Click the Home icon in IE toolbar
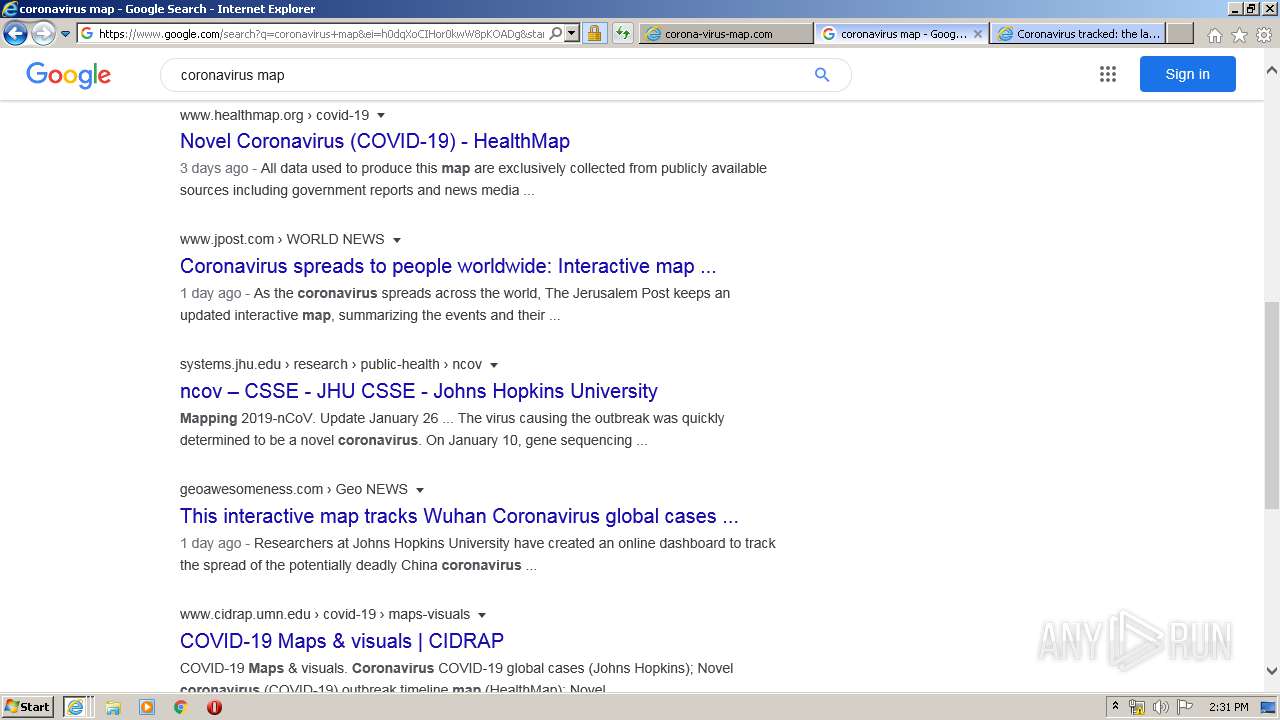The image size is (1280, 720). click(x=1214, y=35)
